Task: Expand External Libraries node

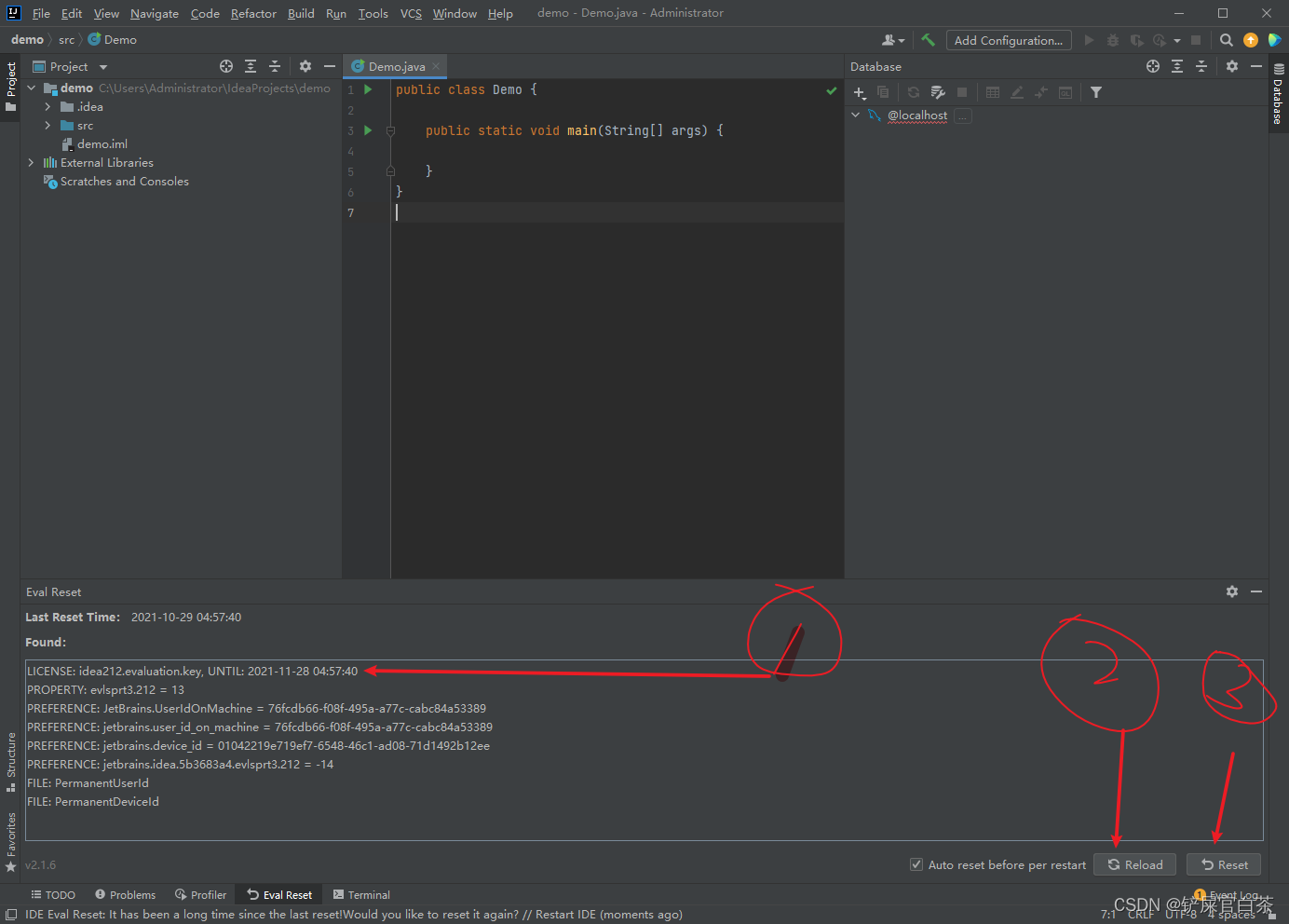Action: (x=31, y=162)
